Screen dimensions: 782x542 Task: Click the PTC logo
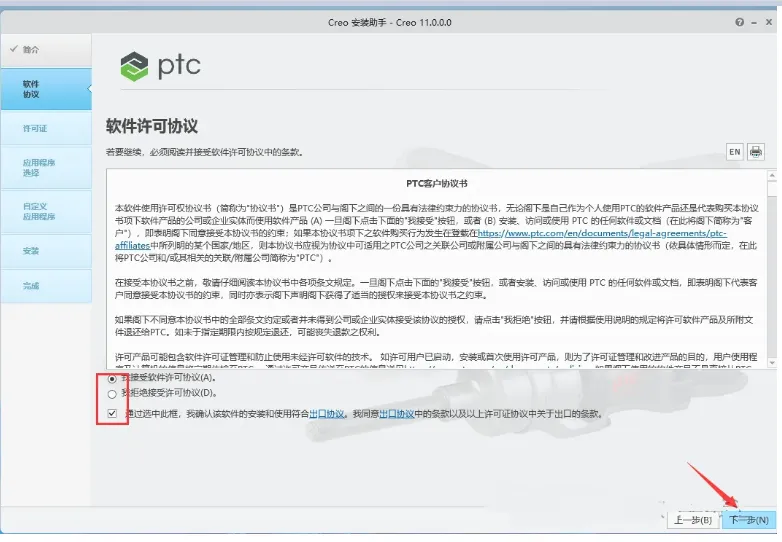tap(160, 66)
